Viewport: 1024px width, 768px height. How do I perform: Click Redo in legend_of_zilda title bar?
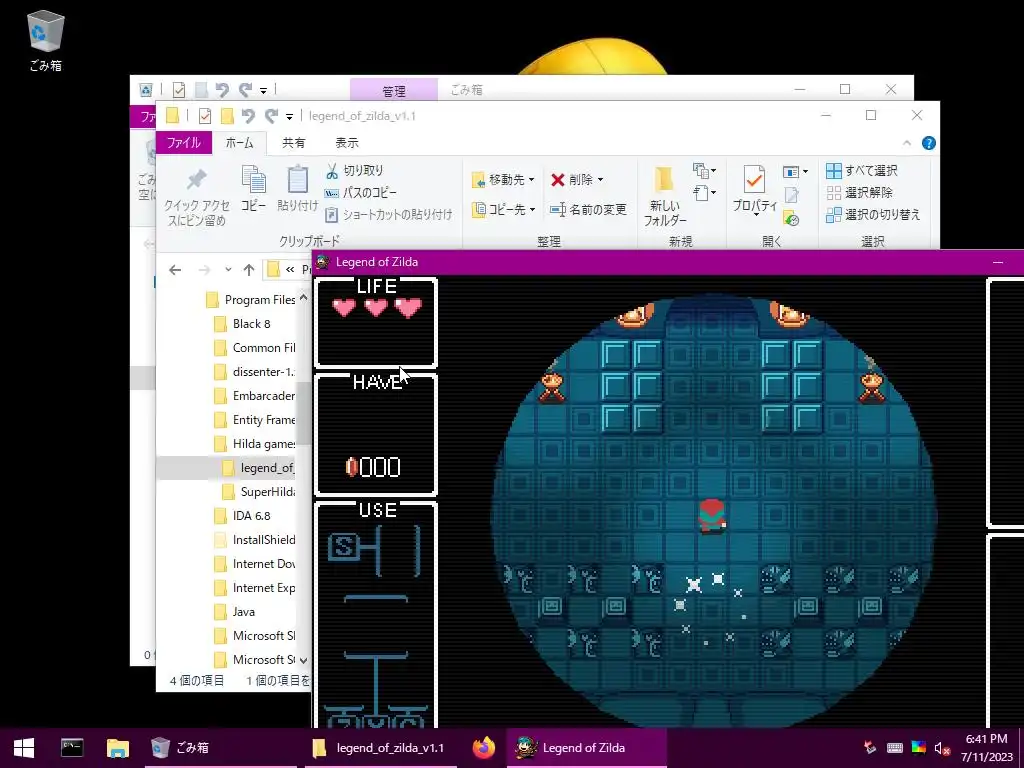coord(271,116)
